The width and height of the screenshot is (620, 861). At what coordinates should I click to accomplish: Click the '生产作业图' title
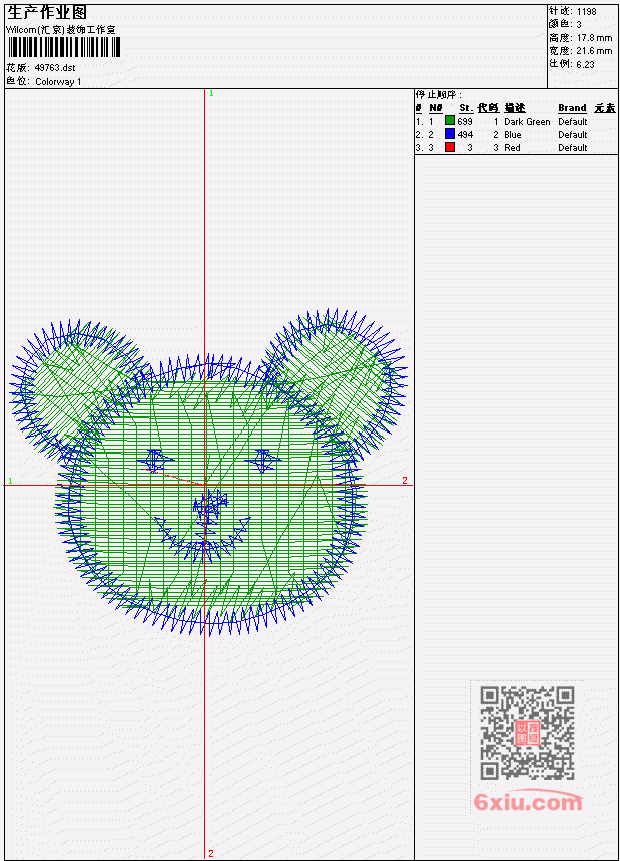[47, 13]
